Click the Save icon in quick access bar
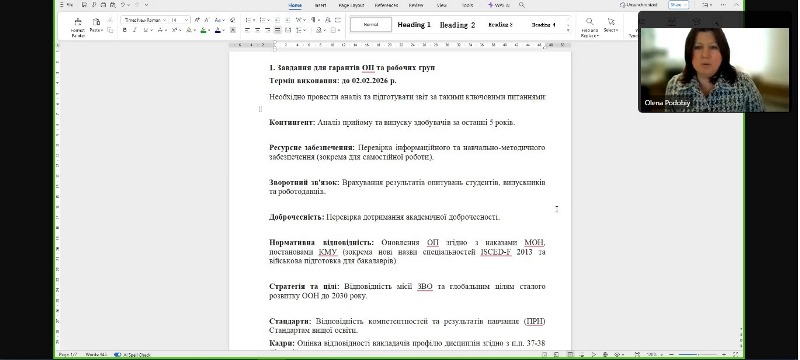The image size is (800, 360). pyautogui.click(x=84, y=5)
